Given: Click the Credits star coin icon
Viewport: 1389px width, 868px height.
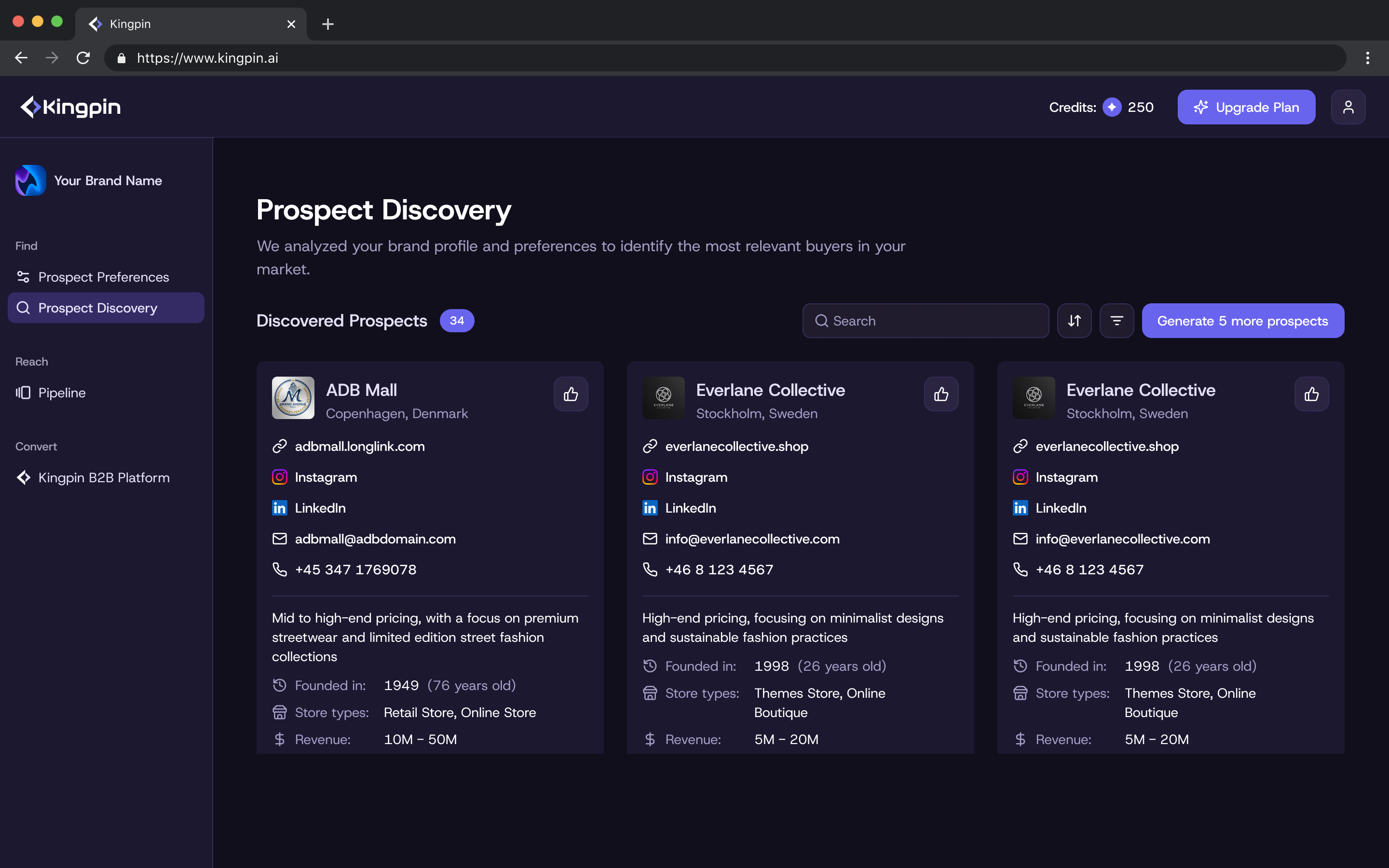Looking at the screenshot, I should (1112, 107).
